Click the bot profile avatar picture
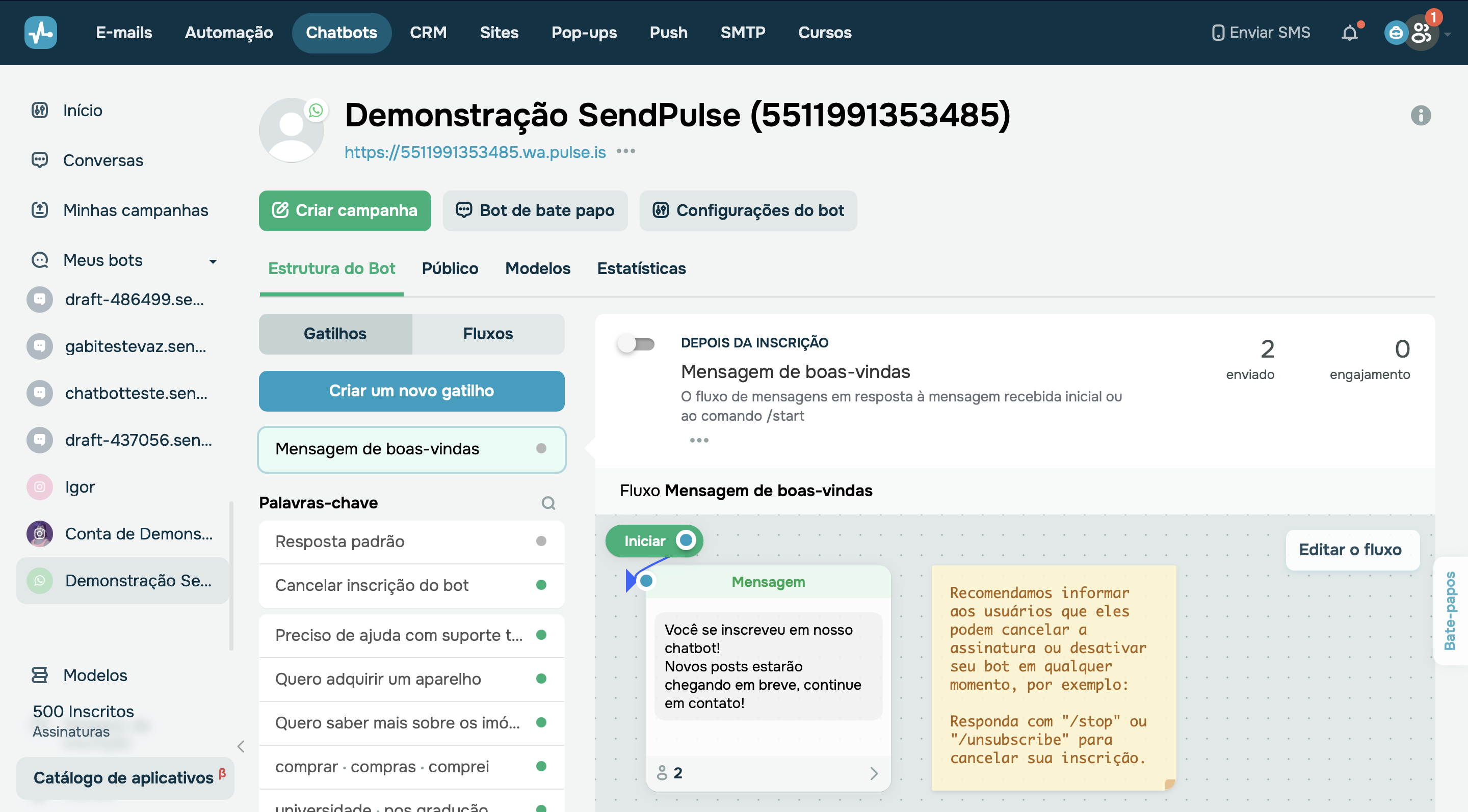The height and width of the screenshot is (812, 1468). 291,130
